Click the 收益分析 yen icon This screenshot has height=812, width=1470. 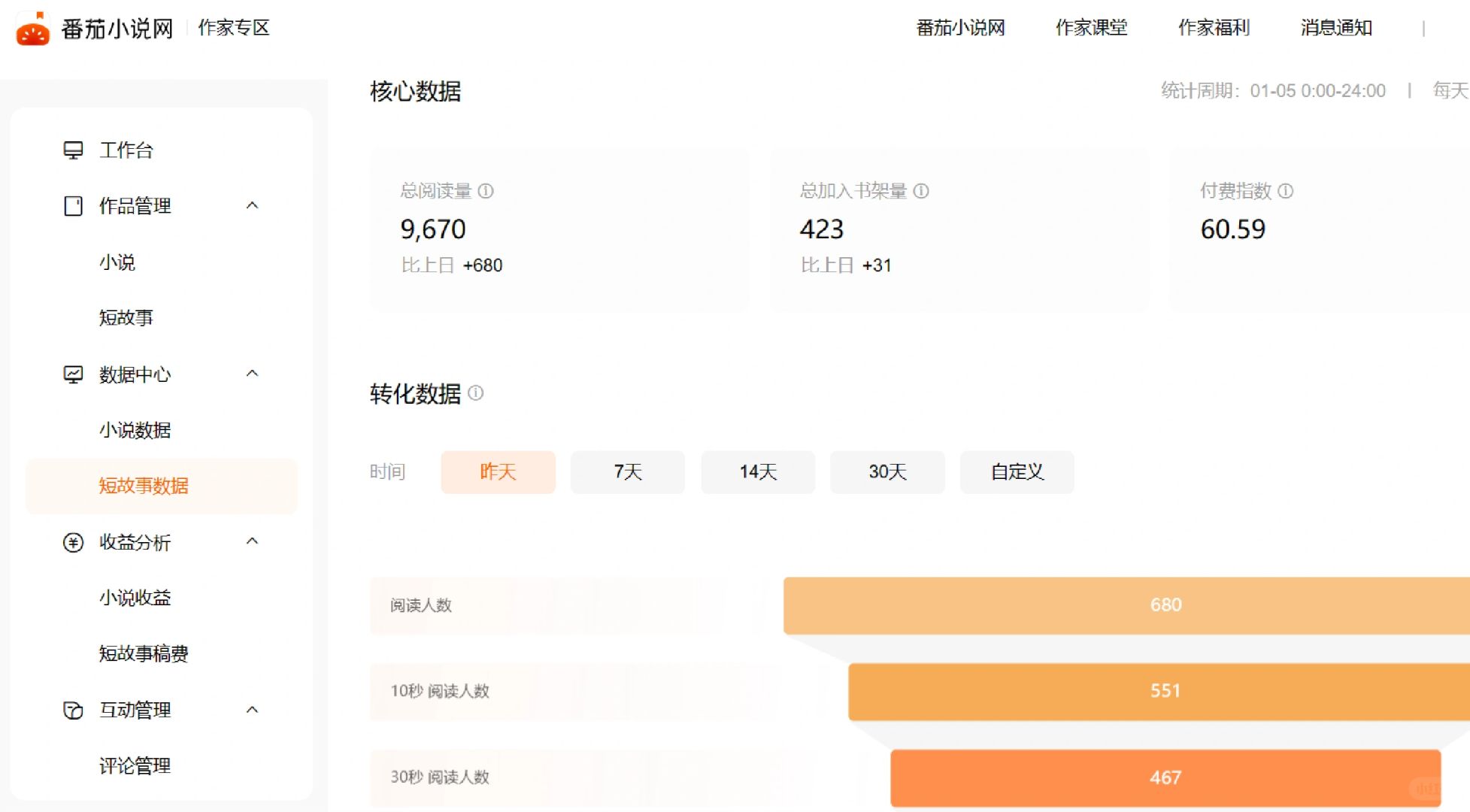tap(73, 542)
